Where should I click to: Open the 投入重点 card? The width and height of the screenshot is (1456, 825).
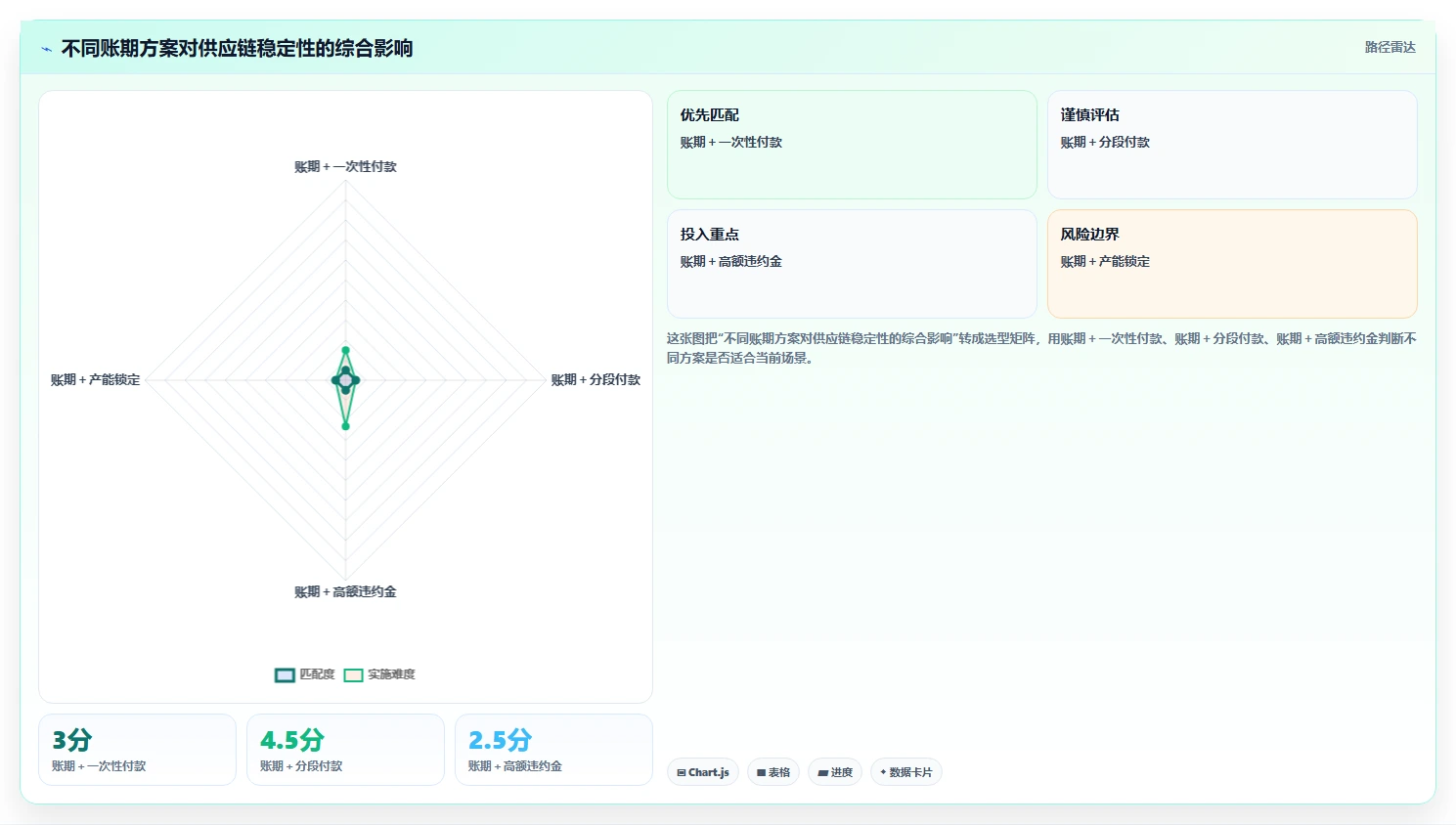852,264
